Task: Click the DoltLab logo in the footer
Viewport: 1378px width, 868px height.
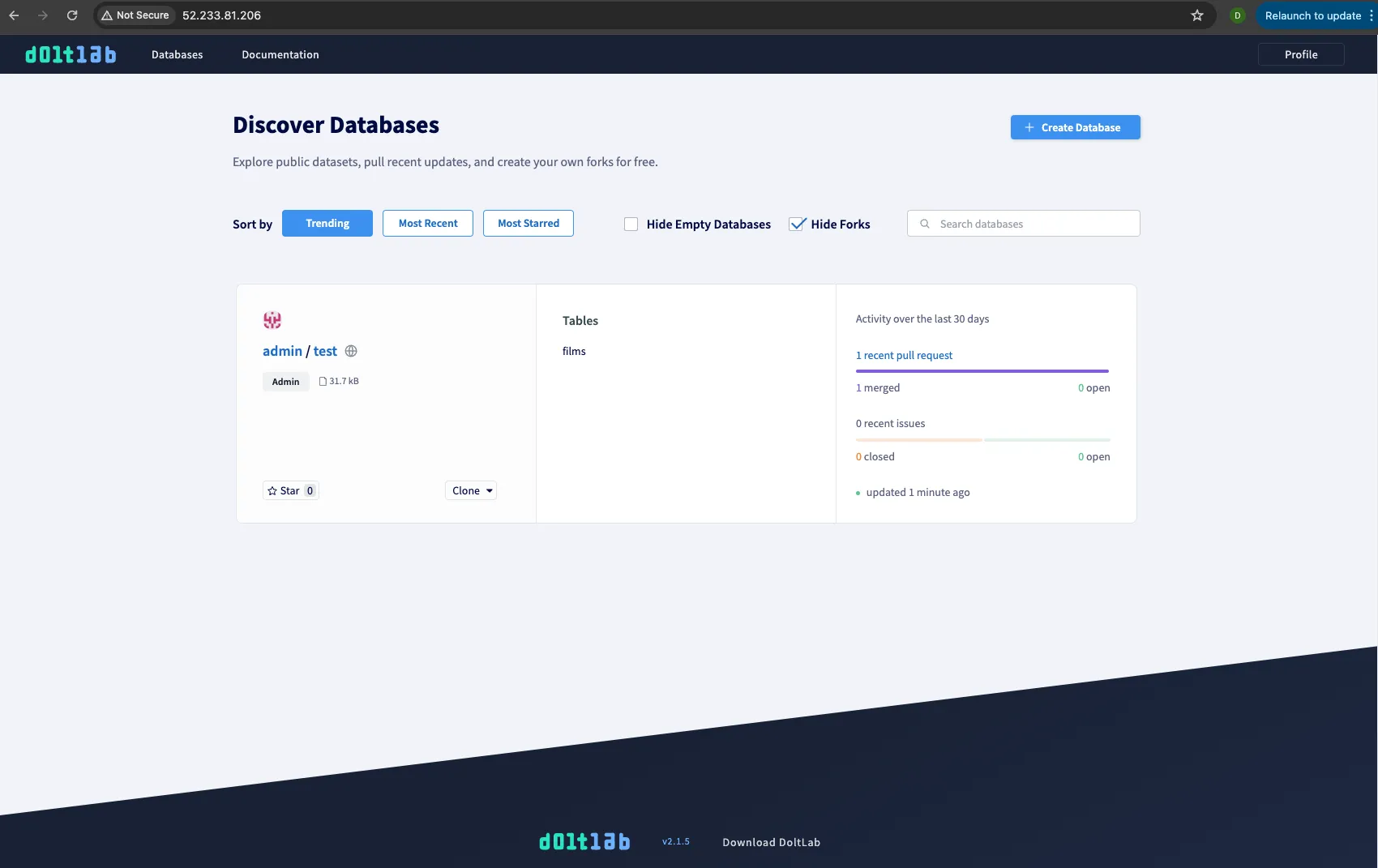Action: click(584, 841)
